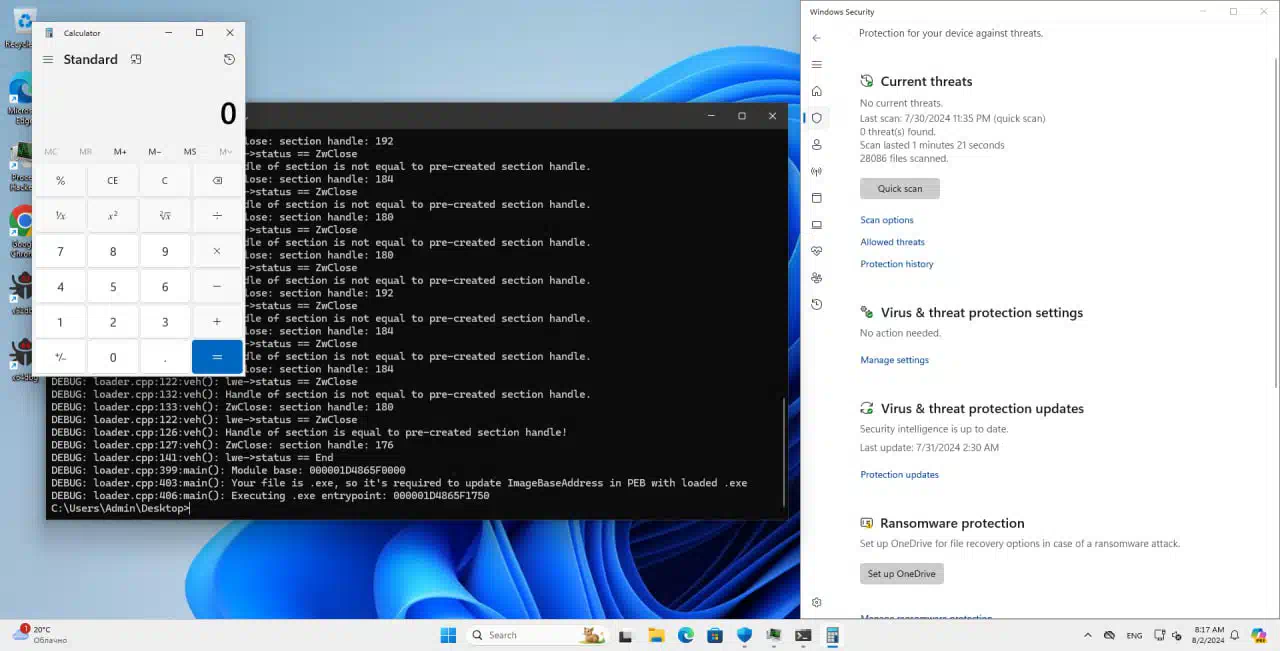Click the multiply operator in Calculator

(x=217, y=251)
